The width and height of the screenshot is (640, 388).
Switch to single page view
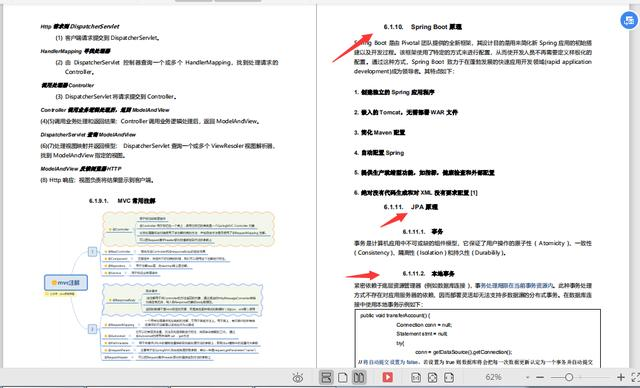(343, 377)
